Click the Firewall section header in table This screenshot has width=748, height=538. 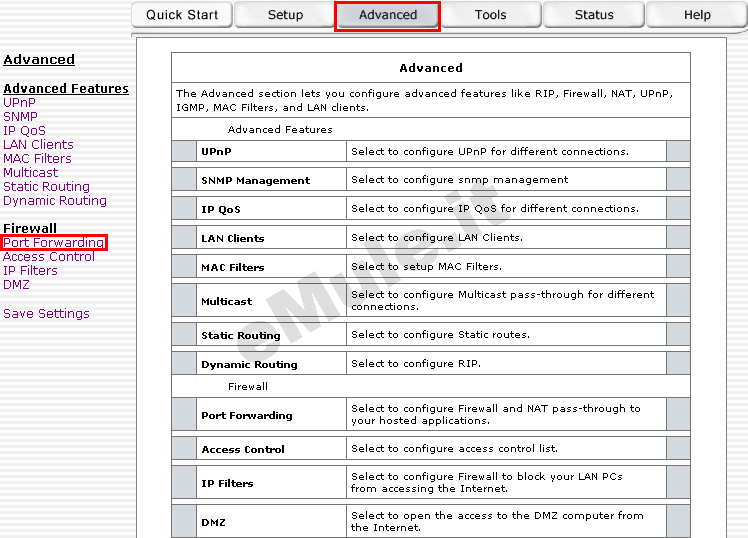tap(248, 387)
